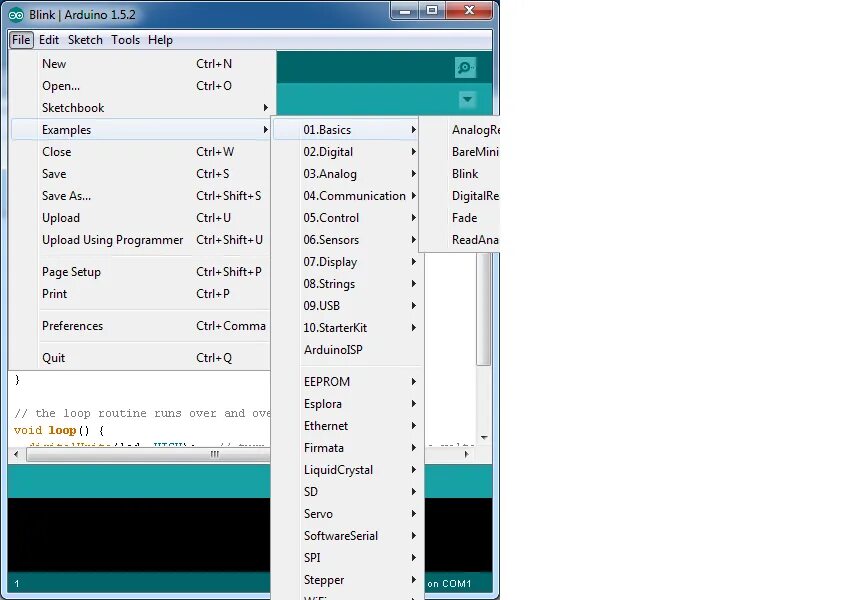Click the Arduino logo in title bar
Image resolution: width=864 pixels, height=600 pixels.
pyautogui.click(x=16, y=15)
